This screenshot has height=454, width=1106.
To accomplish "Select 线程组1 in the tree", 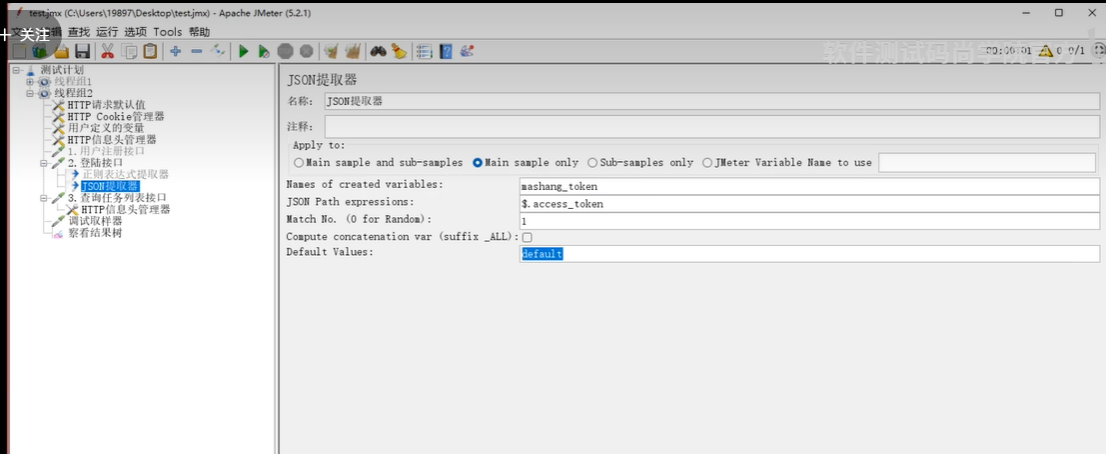I will (73, 82).
